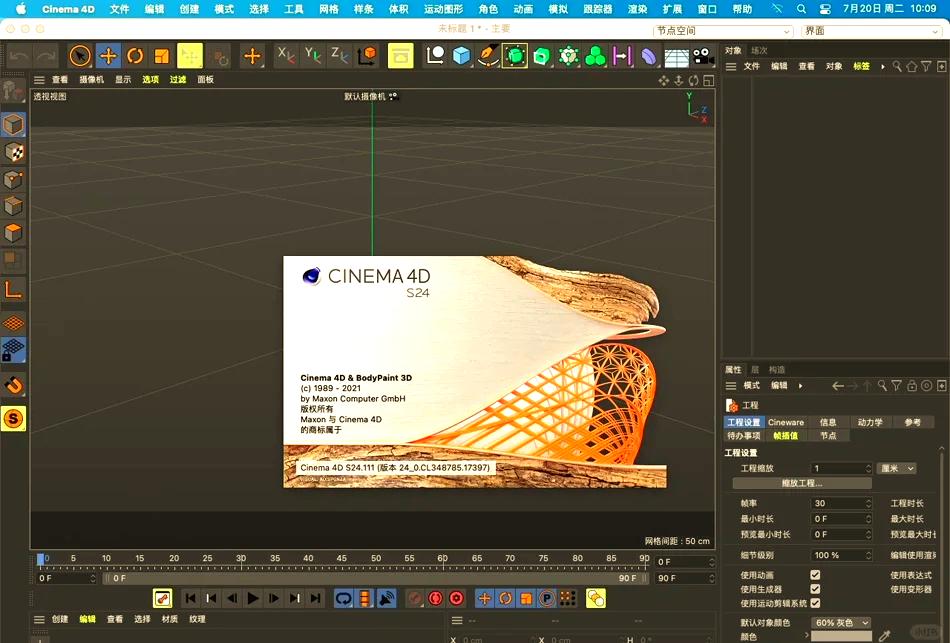
Task: Uncheck the 使用生成器 checkbox
Action: [815, 589]
